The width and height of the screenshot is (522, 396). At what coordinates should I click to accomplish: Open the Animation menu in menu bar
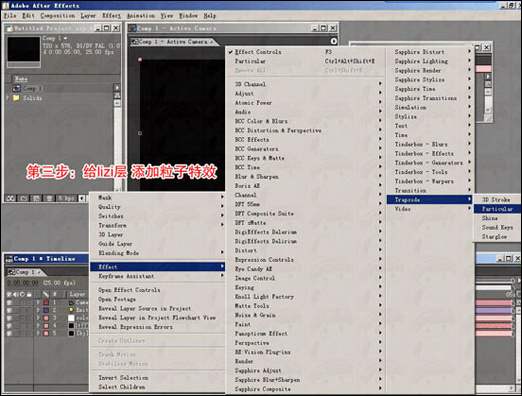click(x=141, y=16)
